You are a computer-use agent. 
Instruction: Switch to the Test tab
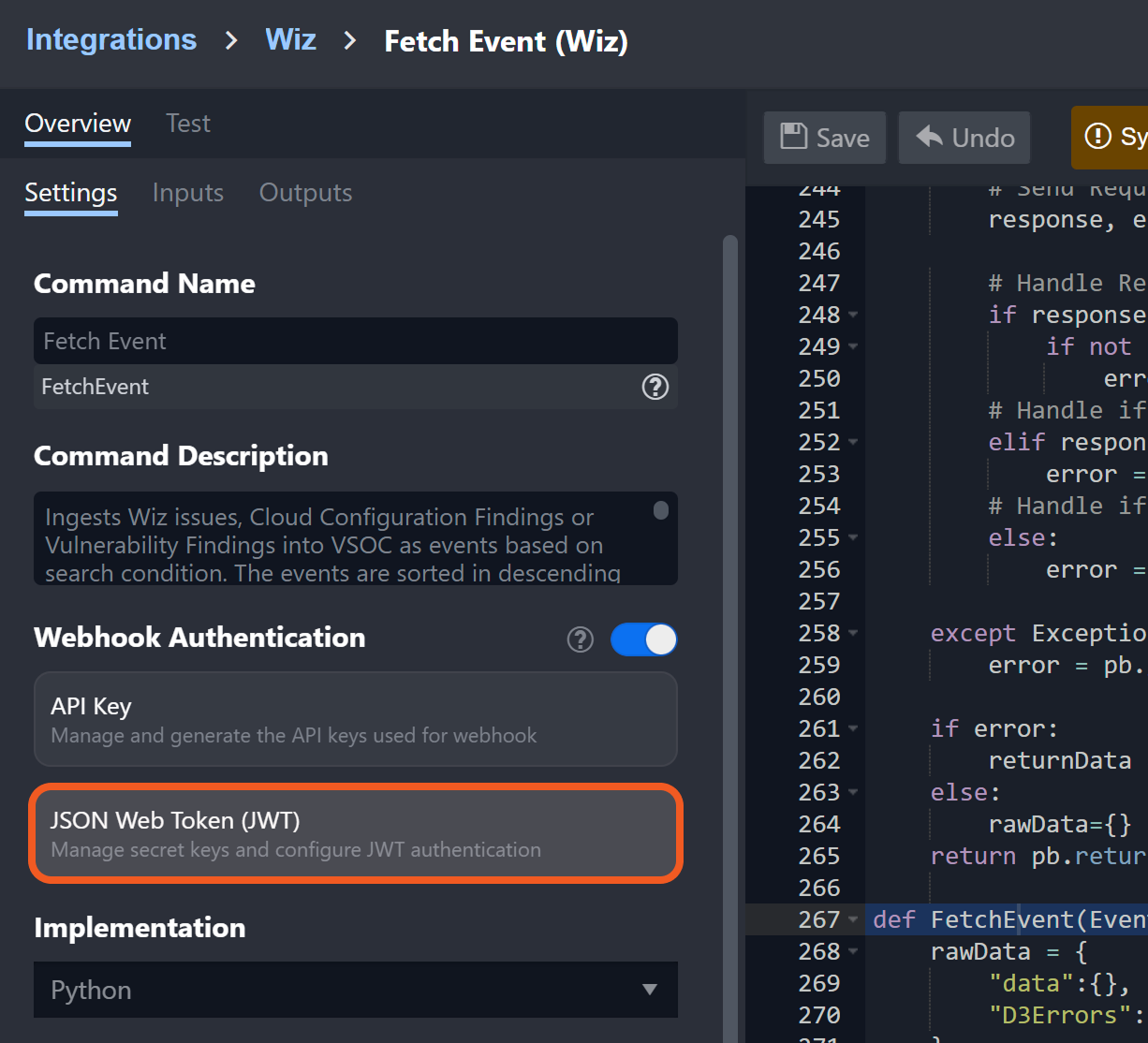(188, 124)
